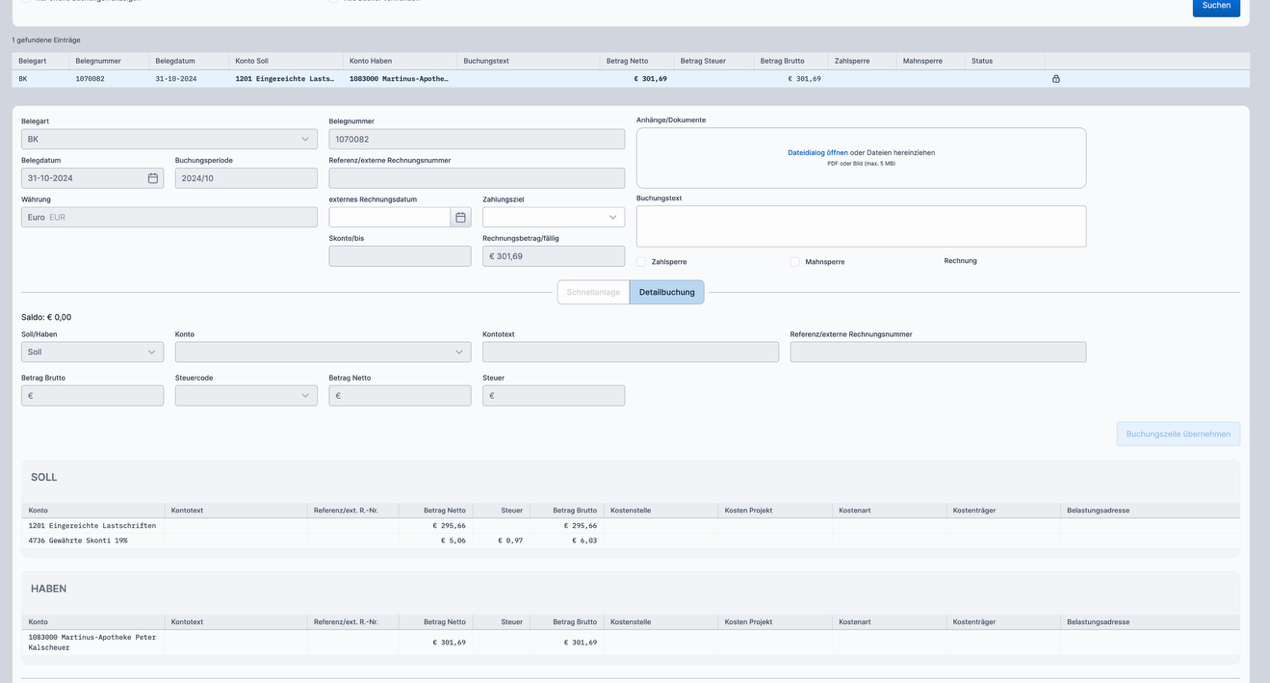Viewport: 1270px width, 683px height.
Task: Toggle the Mahnsperre checkbox
Action: point(795,262)
